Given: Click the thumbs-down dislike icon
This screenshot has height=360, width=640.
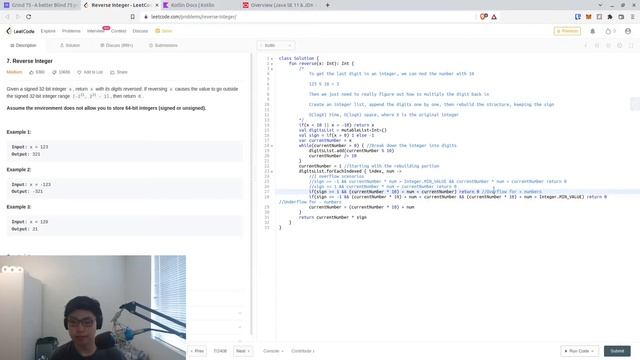Looking at the screenshot, I should 54,72.
